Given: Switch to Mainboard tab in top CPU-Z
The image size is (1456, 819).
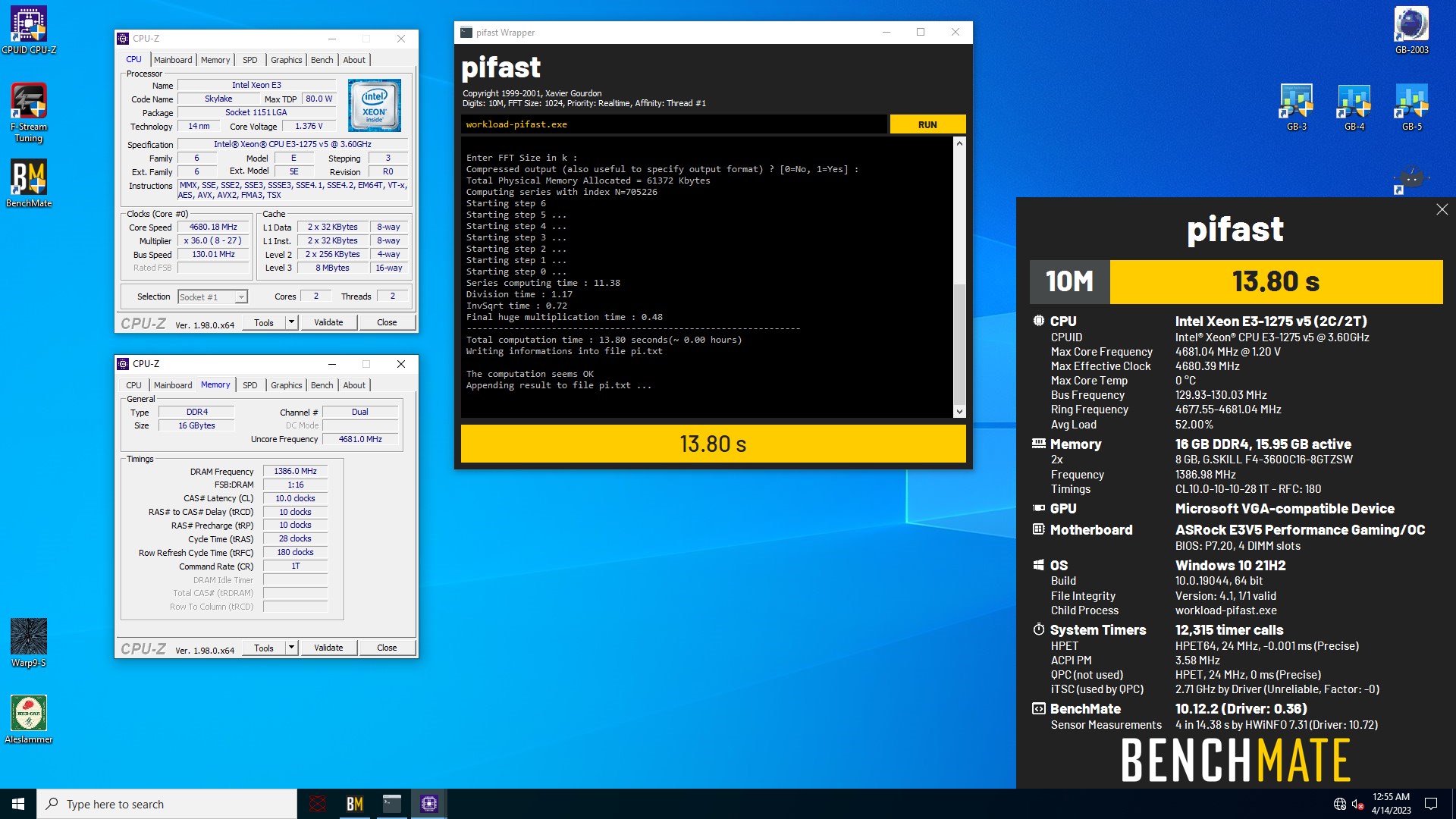Looking at the screenshot, I should pyautogui.click(x=173, y=60).
